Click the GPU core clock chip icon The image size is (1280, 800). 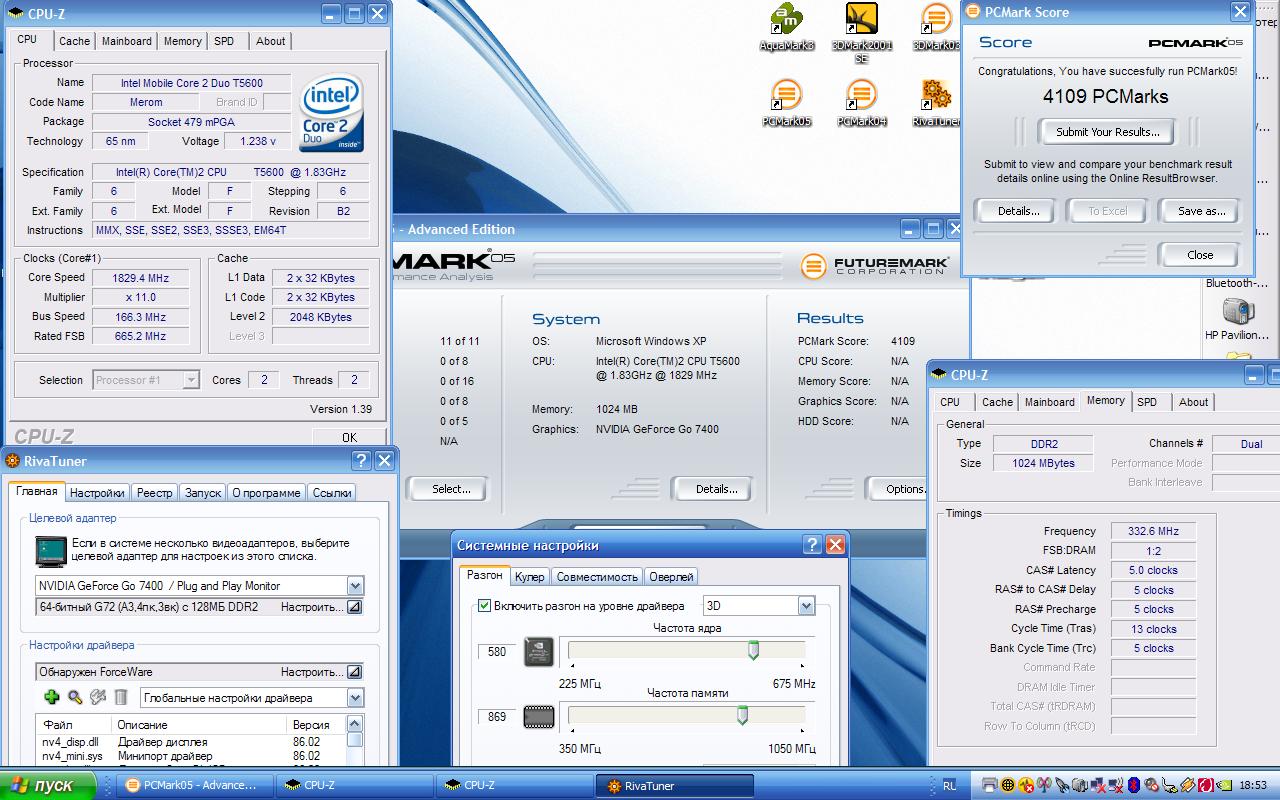pyautogui.click(x=538, y=651)
